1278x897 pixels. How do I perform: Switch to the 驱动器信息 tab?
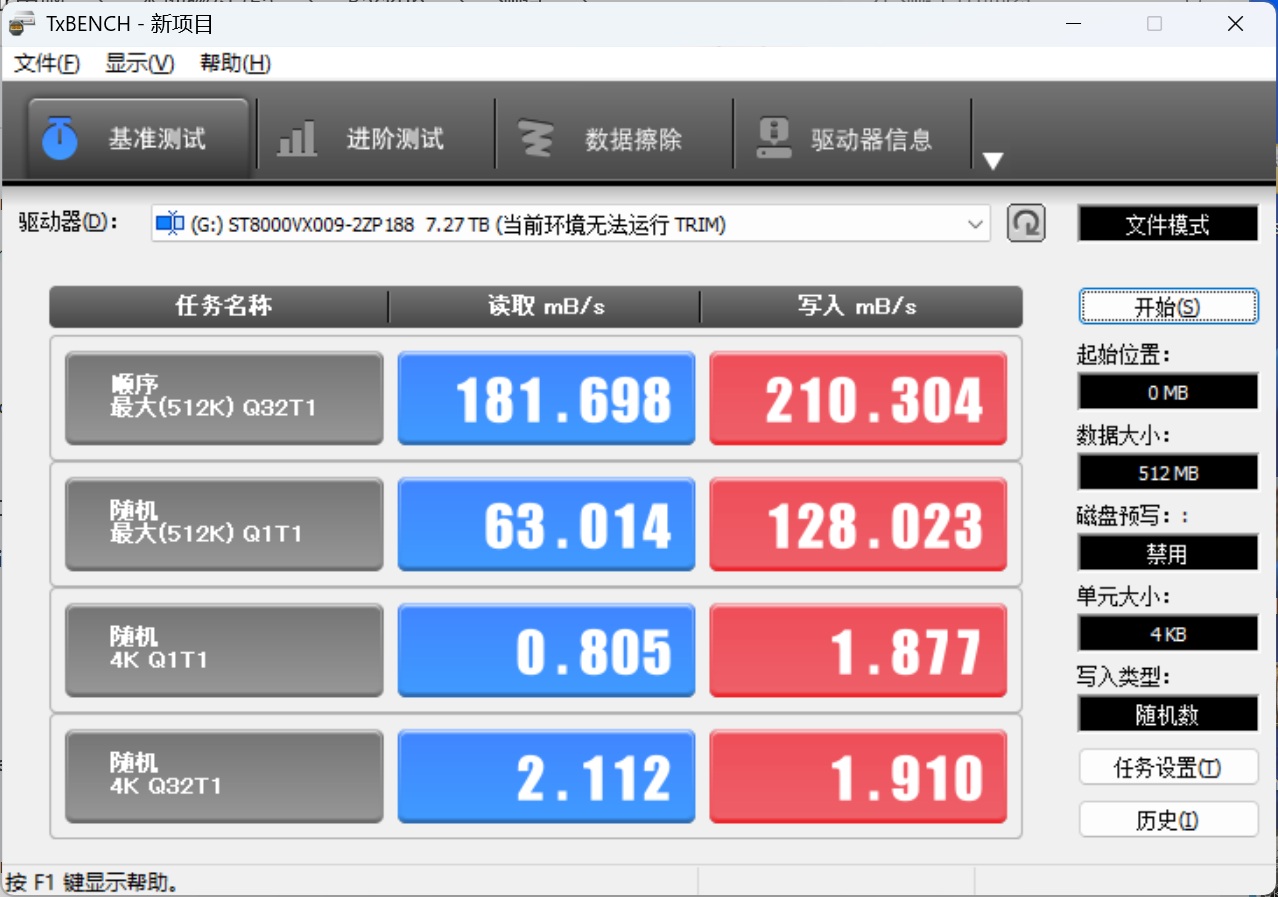pos(852,138)
